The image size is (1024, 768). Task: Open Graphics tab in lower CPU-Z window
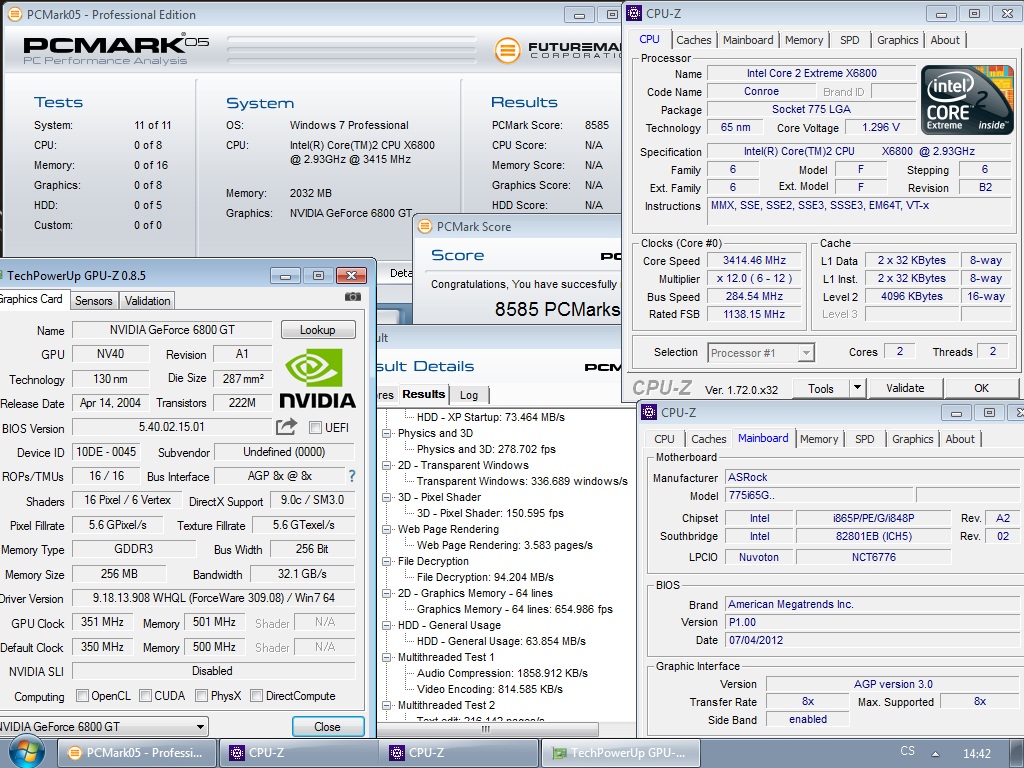(912, 439)
